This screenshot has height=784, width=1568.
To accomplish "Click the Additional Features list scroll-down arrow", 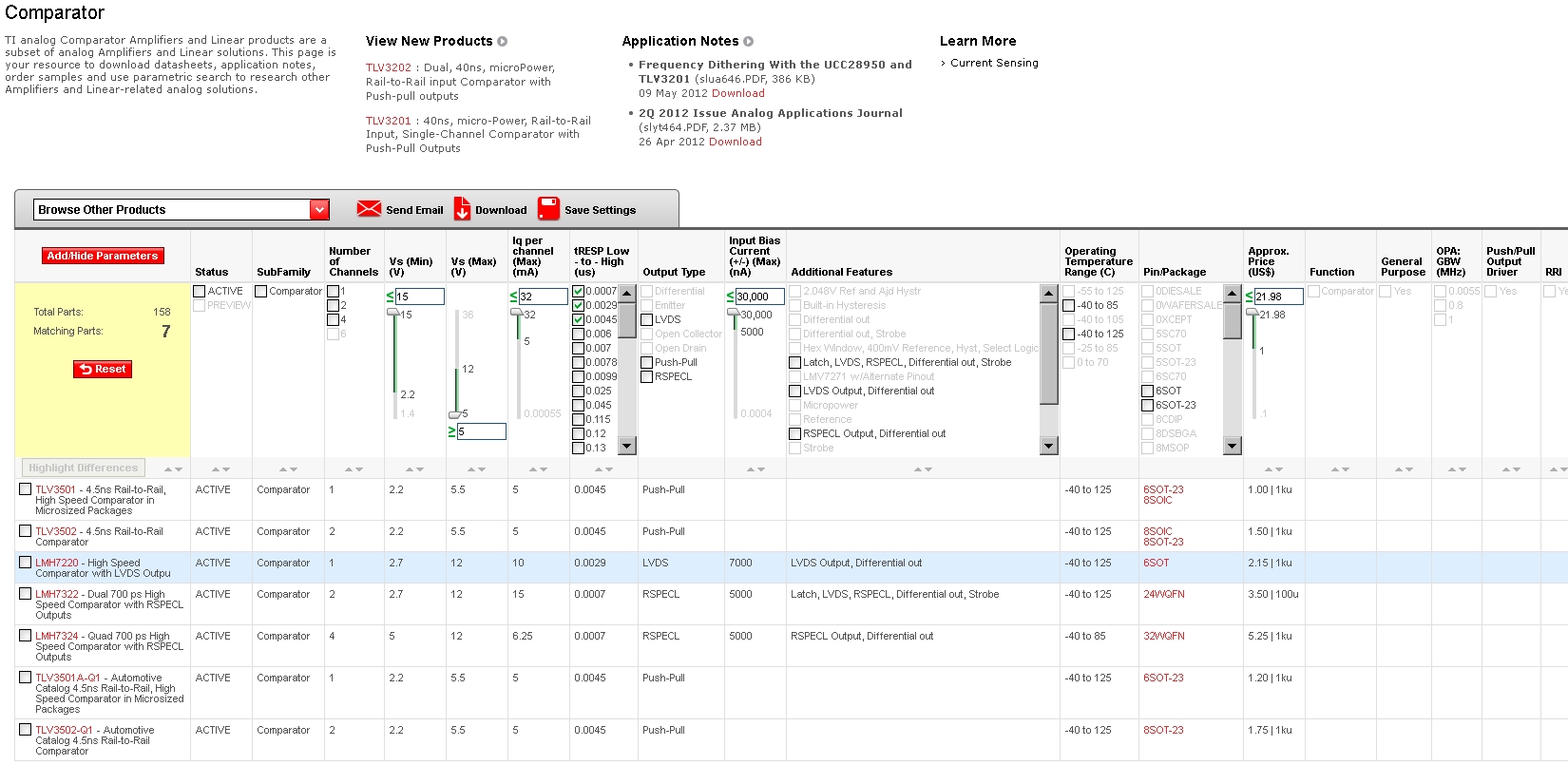I will coord(1049,446).
